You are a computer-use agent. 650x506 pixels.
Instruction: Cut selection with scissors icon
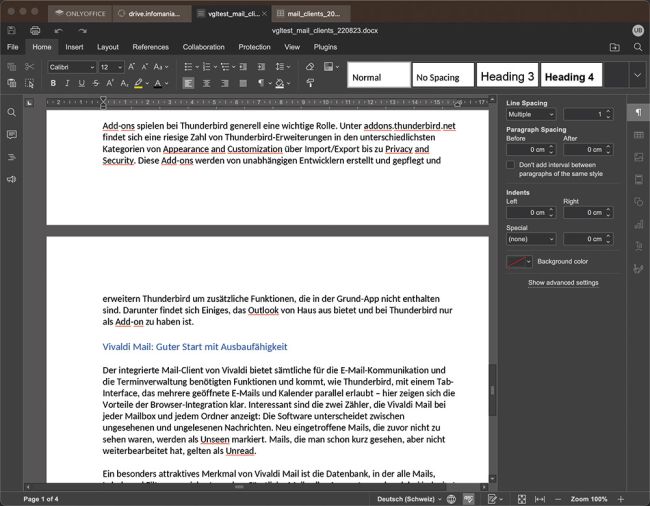click(x=29, y=67)
